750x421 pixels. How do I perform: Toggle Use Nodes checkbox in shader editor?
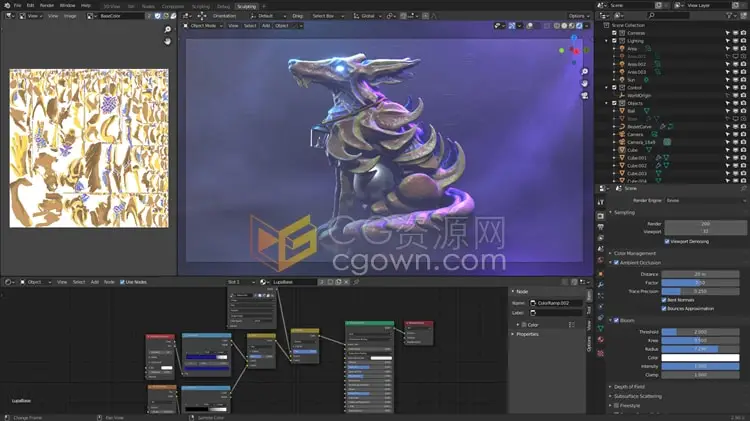coord(122,282)
